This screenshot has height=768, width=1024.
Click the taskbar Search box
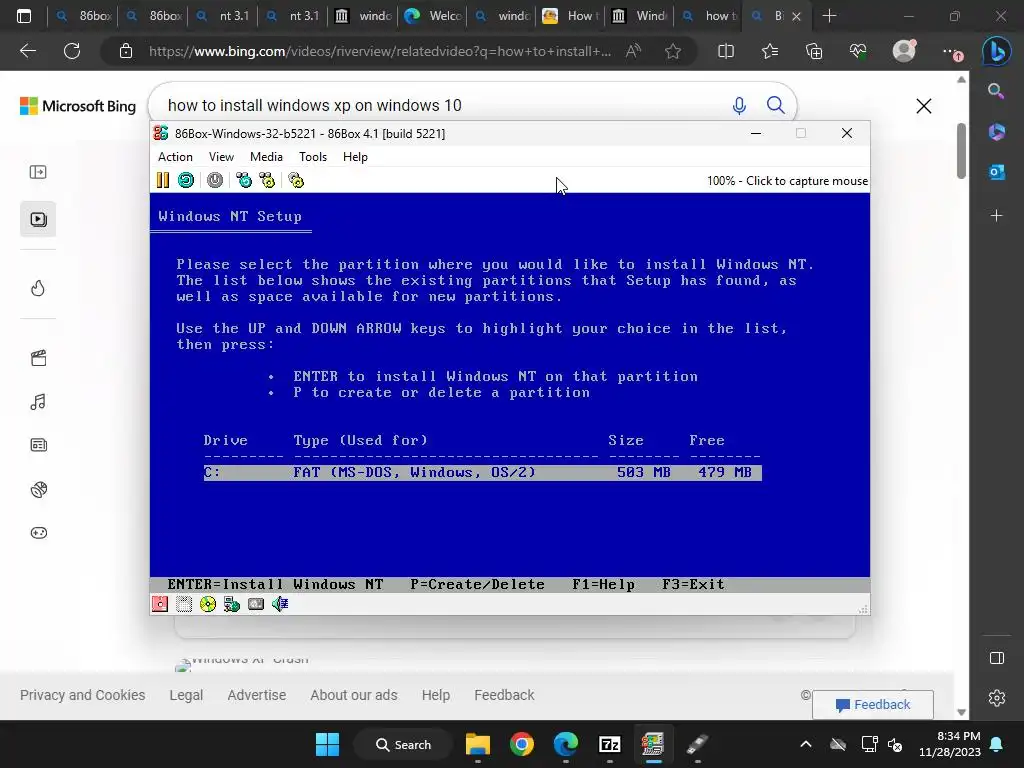pyautogui.click(x=404, y=744)
